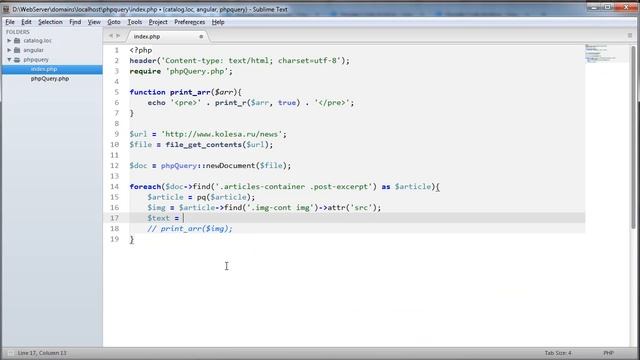The width and height of the screenshot is (640, 360).
Task: Click the FOLDERS sidebar heading
Action: (x=18, y=31)
